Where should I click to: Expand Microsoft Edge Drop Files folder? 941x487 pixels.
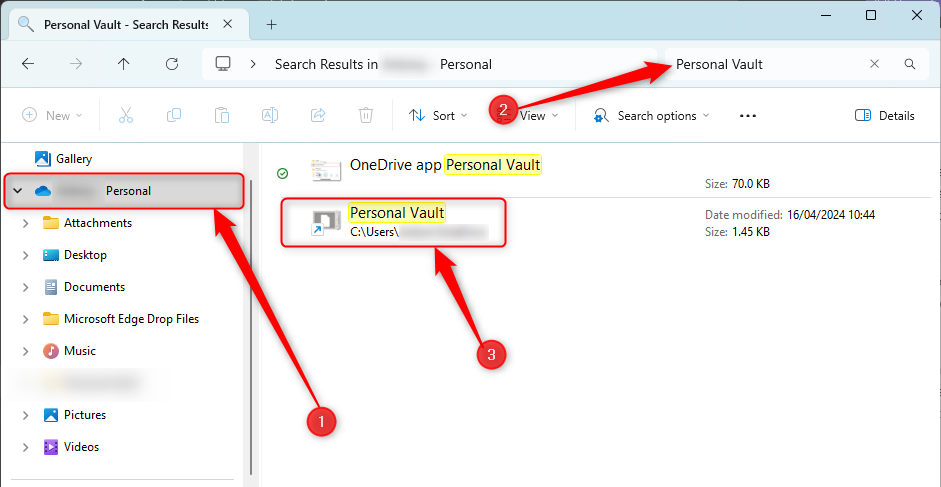tap(25, 319)
